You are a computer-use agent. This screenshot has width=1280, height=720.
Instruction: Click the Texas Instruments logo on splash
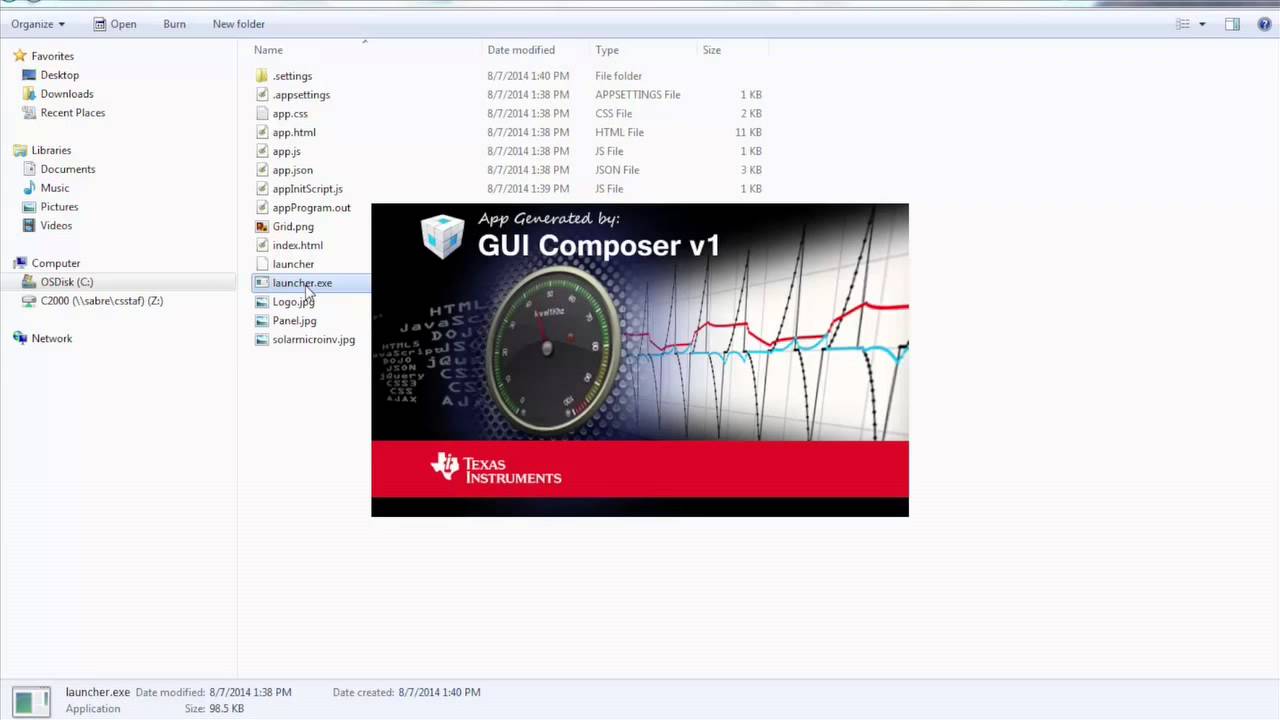tap(496, 469)
